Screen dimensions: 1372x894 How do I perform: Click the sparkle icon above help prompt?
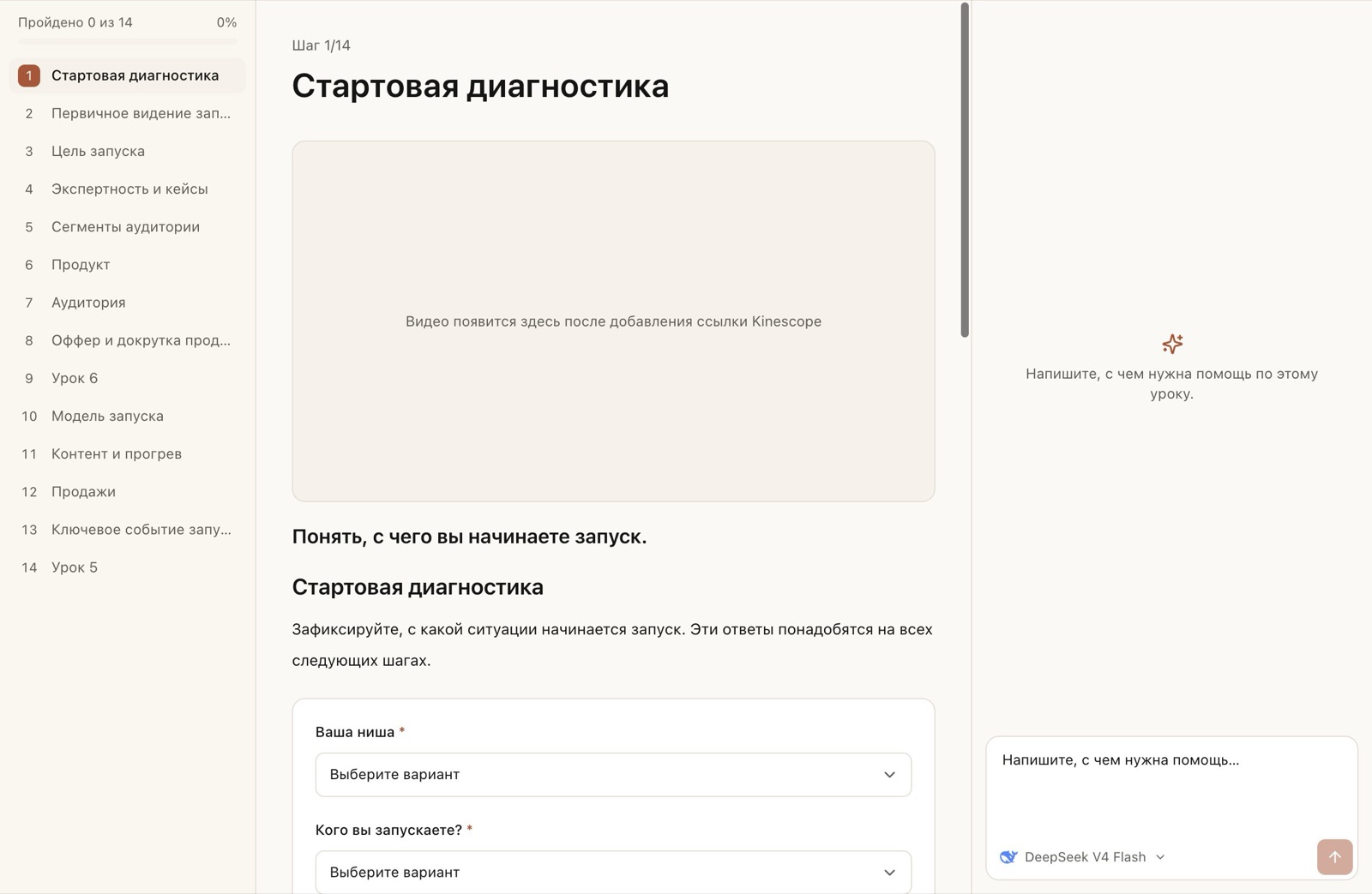point(1172,344)
